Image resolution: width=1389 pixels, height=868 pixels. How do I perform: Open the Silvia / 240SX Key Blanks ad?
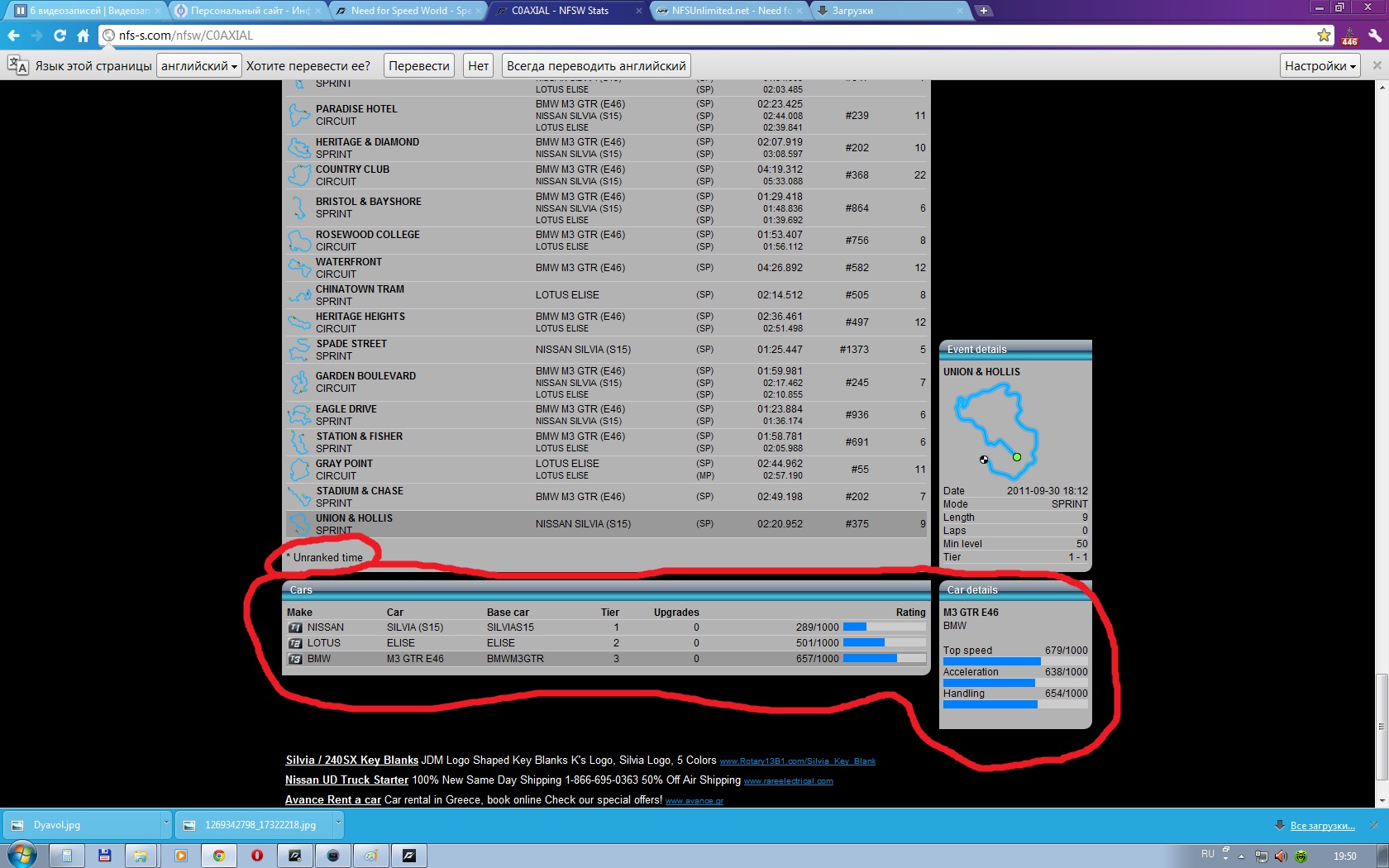[351, 760]
